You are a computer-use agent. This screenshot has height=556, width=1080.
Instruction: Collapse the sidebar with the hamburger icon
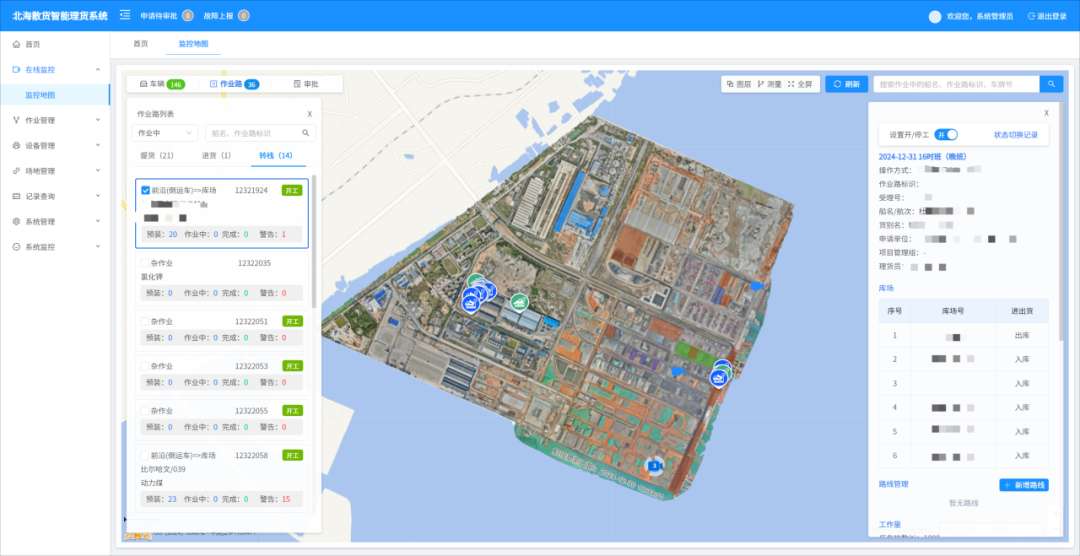[125, 15]
